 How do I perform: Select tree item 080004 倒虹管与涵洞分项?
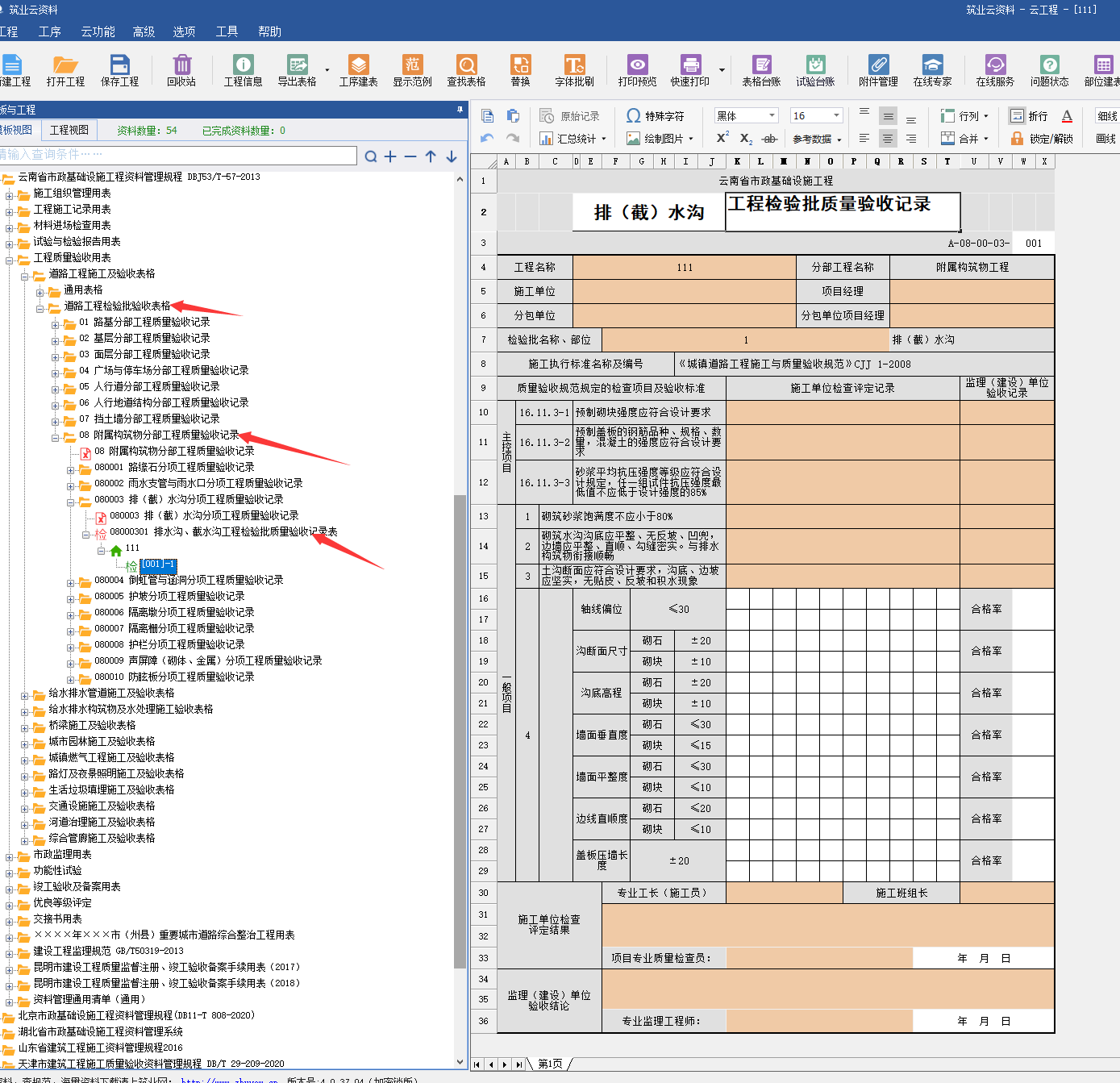(x=189, y=580)
